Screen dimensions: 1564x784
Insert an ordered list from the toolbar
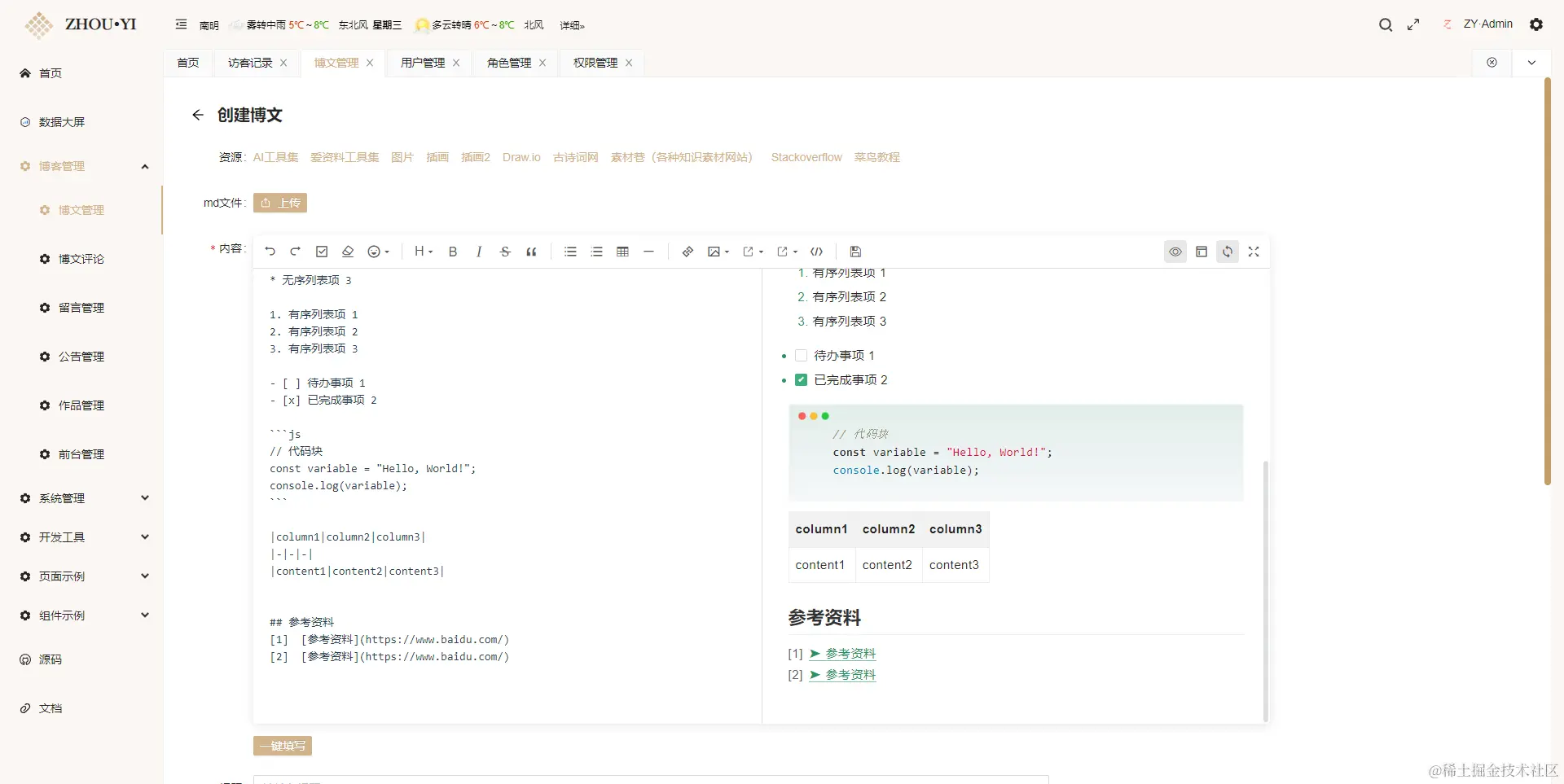click(596, 252)
